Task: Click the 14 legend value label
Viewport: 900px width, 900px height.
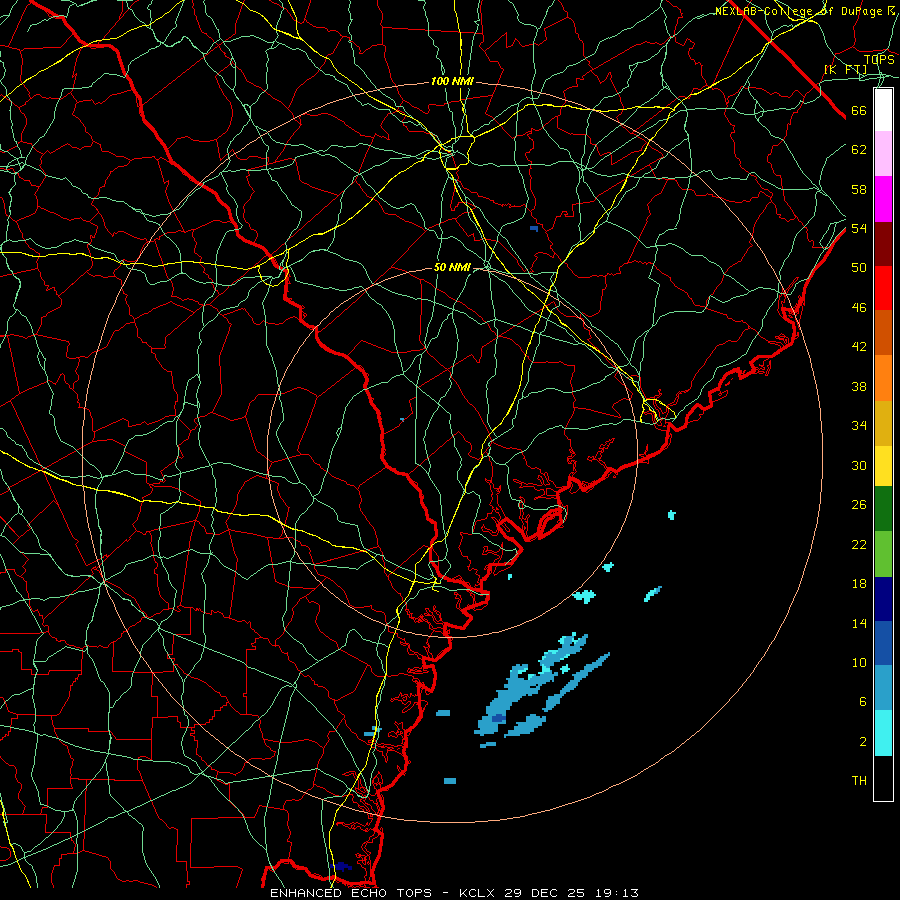Action: click(859, 623)
